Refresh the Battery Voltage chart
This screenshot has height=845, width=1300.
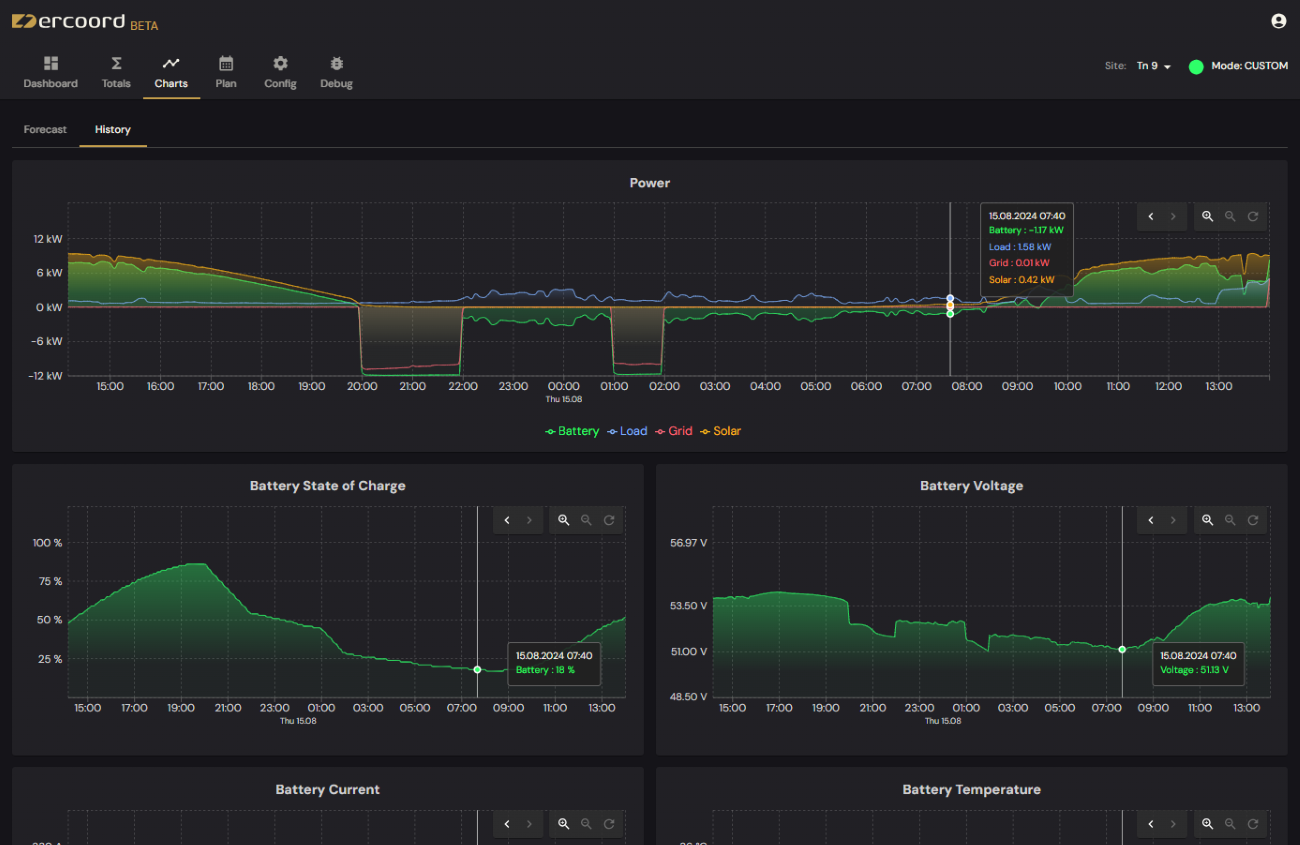(1254, 519)
